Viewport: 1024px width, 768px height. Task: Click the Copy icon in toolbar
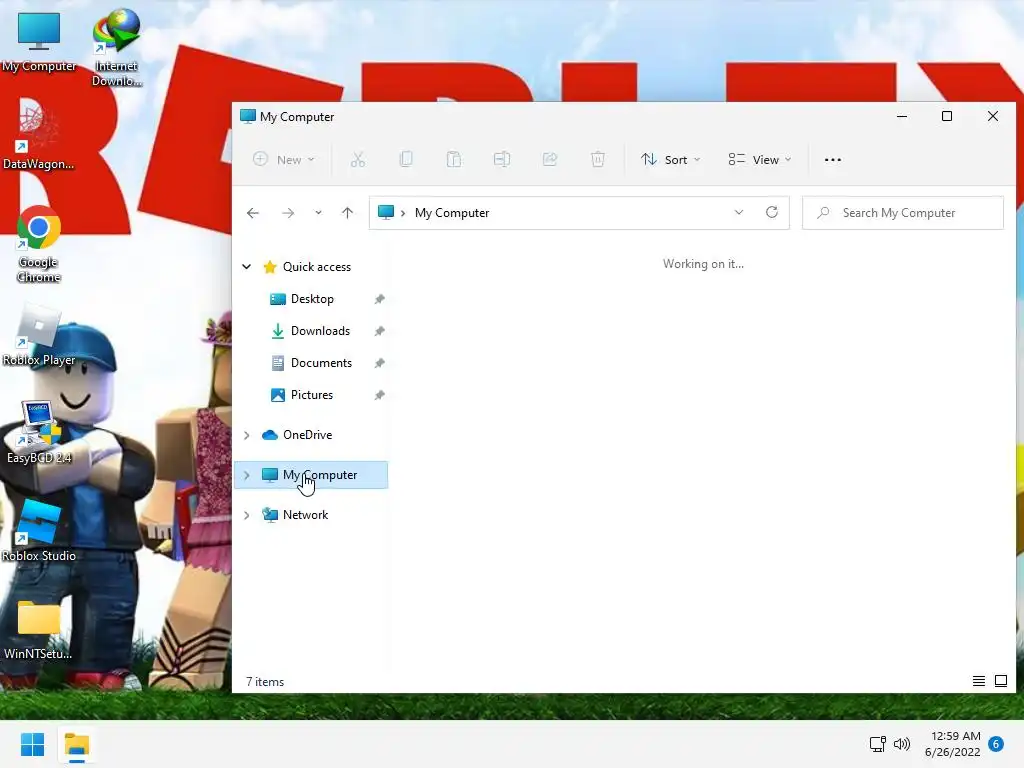point(406,159)
